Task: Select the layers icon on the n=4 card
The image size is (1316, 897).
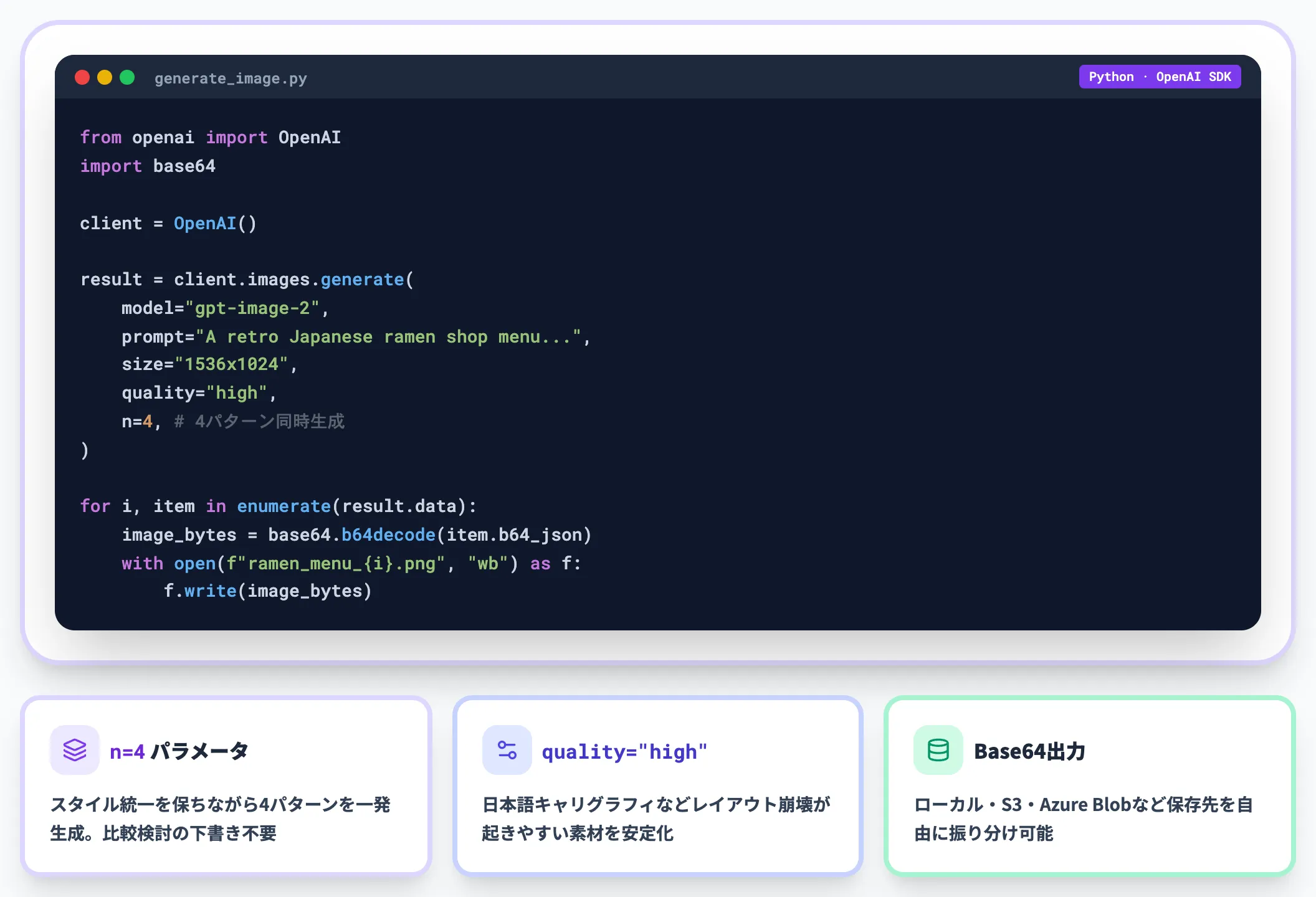Action: [75, 751]
